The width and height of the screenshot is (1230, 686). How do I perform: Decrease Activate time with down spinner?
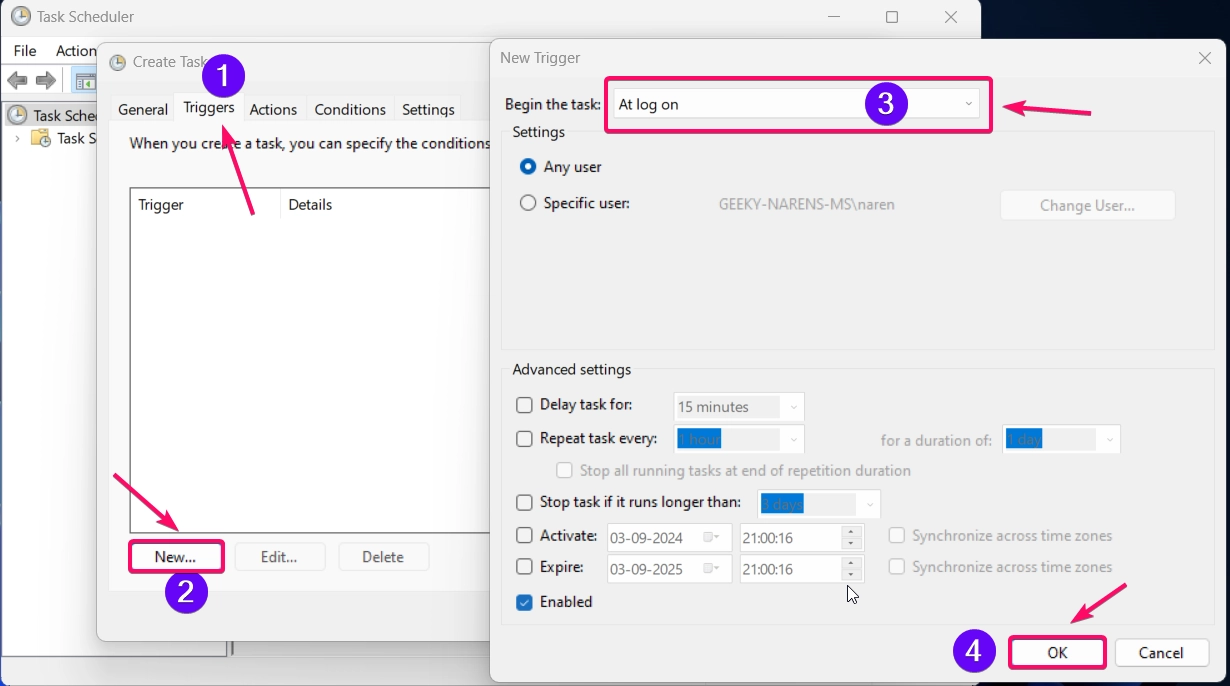(851, 544)
